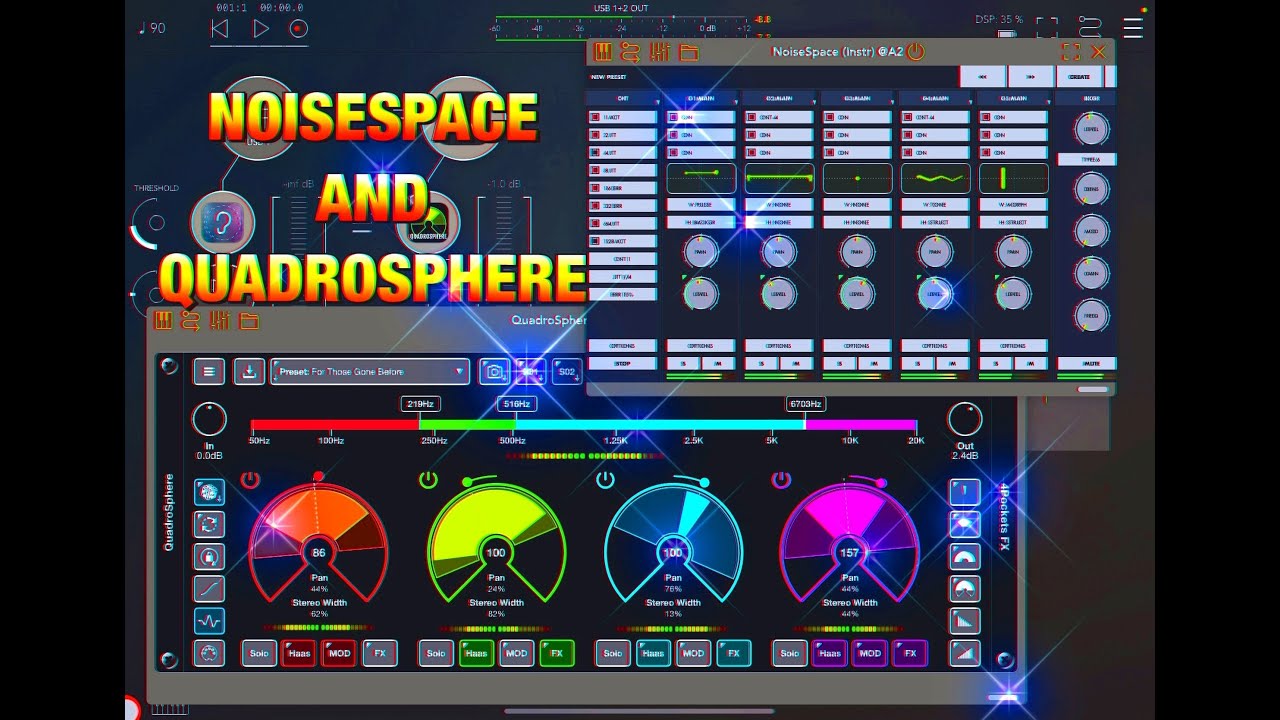Click the half-dome icon in QuadroSphere right sidebar

click(x=965, y=556)
